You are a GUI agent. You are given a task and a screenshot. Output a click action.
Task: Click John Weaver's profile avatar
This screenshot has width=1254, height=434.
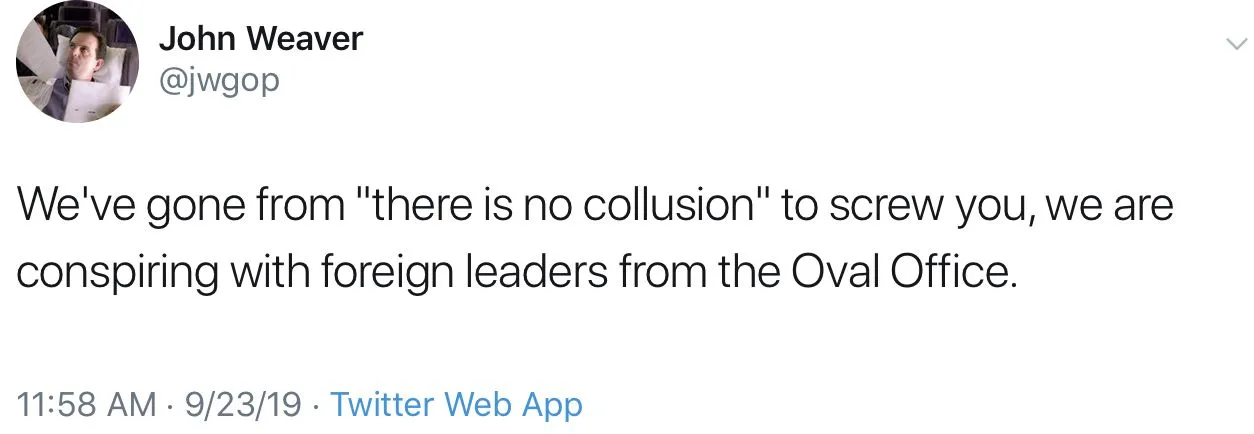pos(77,62)
